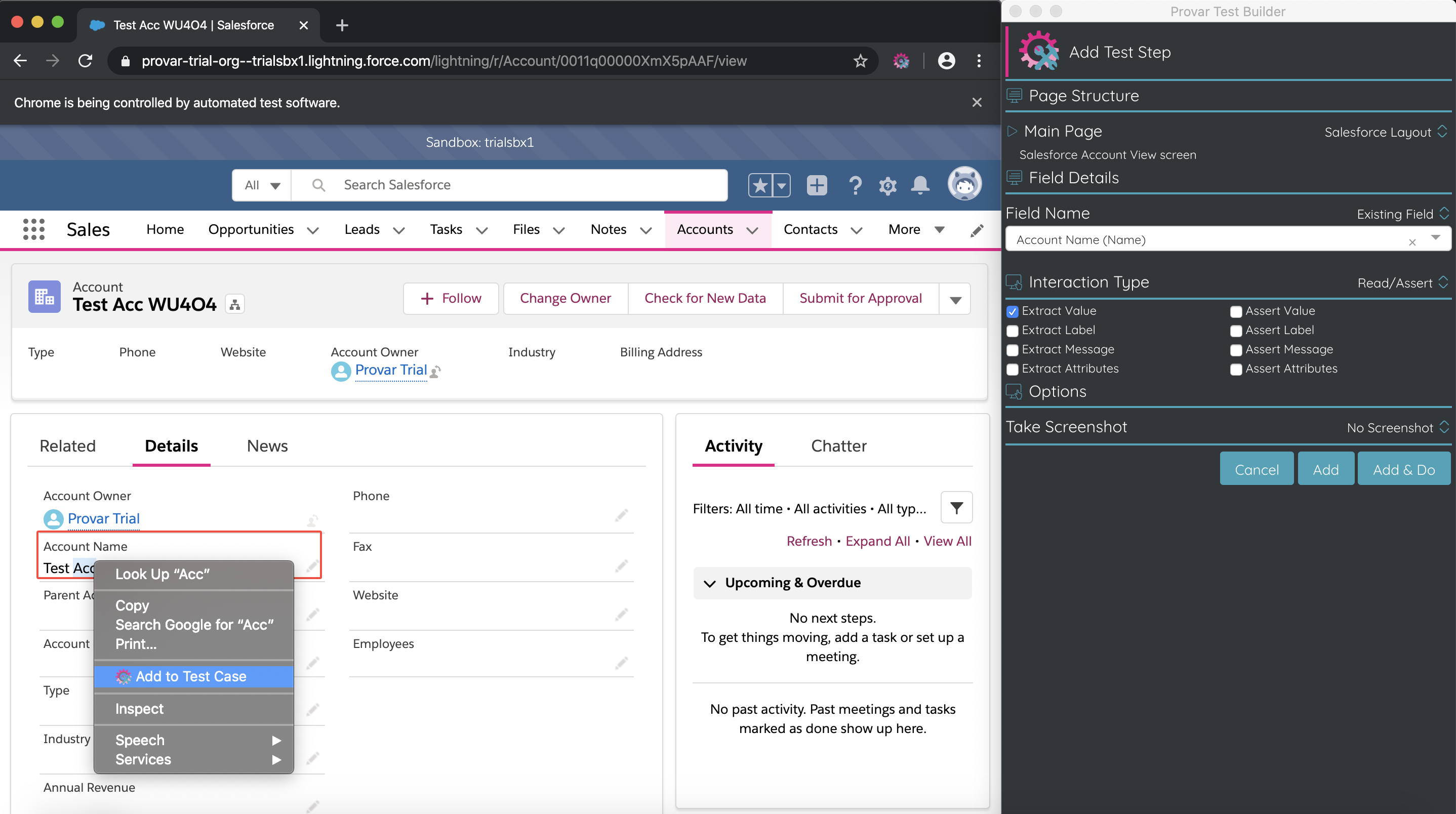Screen dimensions: 1456x814
Task: Open Chrome's three-dot menu
Action: (979, 60)
